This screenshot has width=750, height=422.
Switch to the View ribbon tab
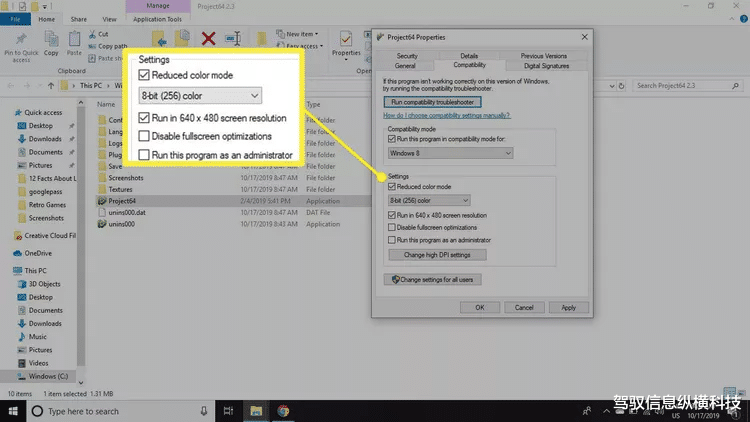point(109,19)
